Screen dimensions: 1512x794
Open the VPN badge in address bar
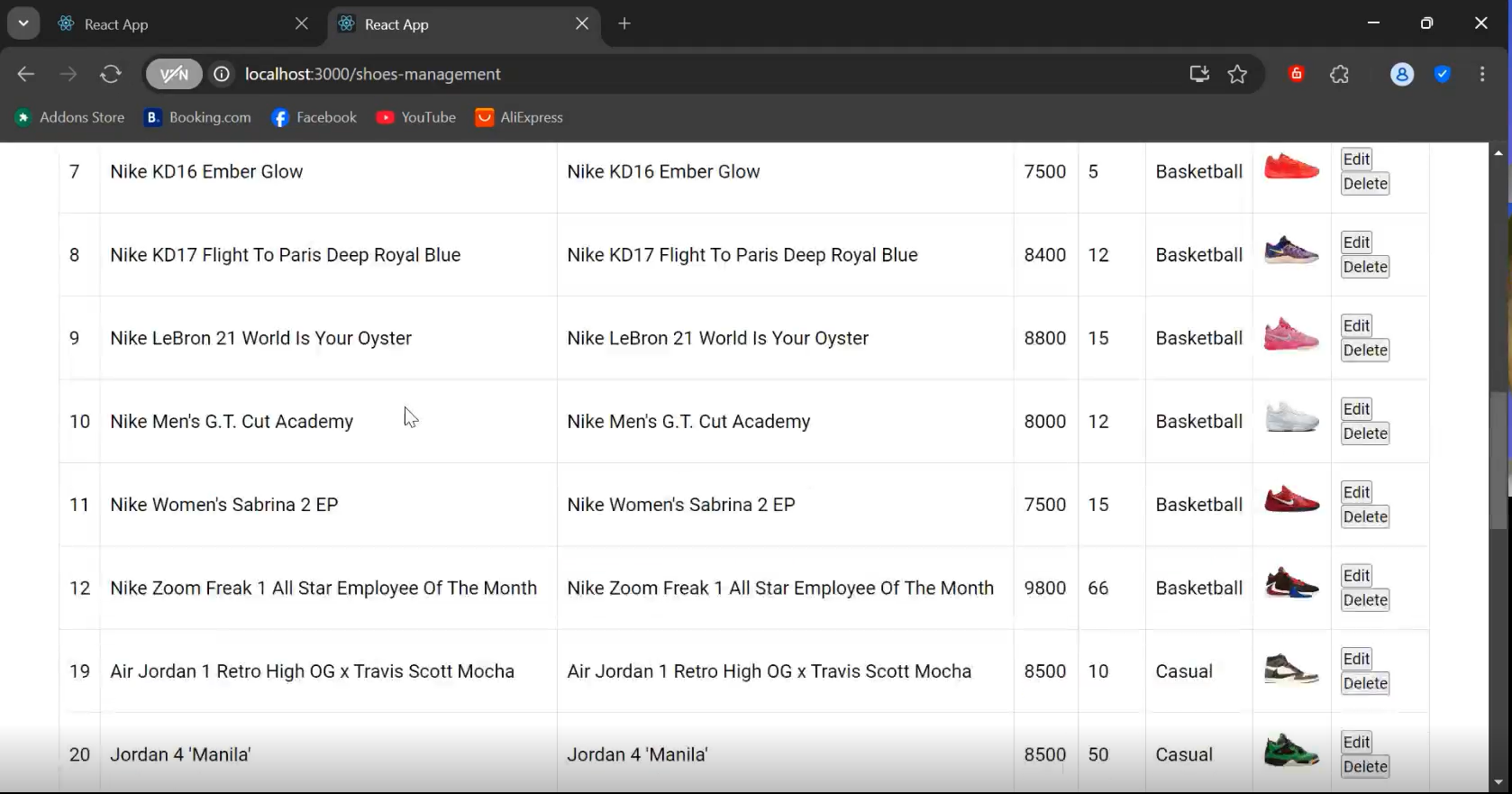pos(174,74)
